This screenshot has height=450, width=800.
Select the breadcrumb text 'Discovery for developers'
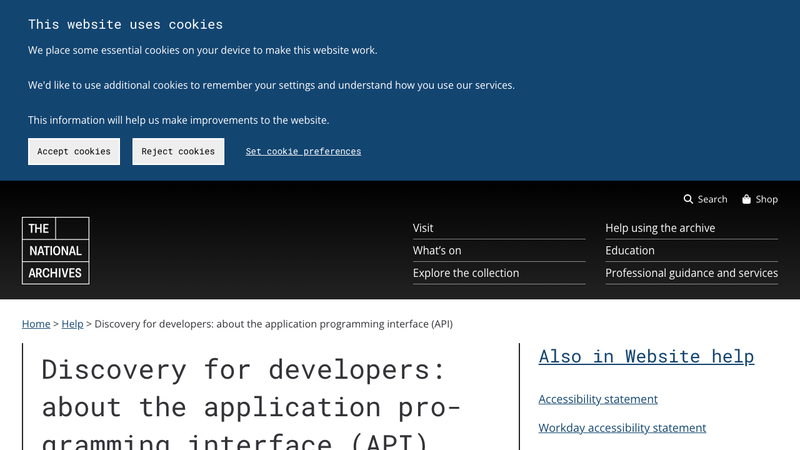tap(154, 324)
